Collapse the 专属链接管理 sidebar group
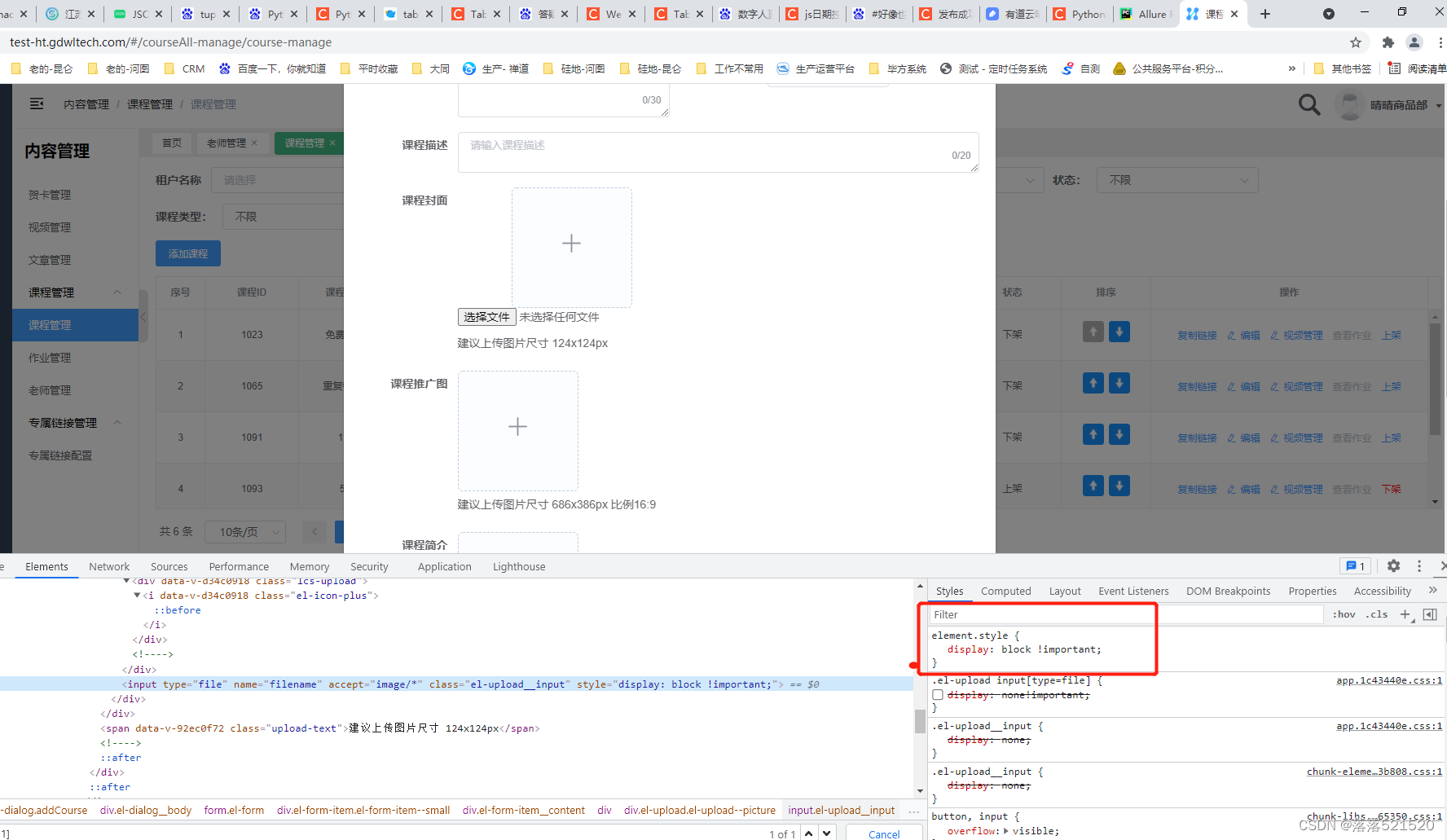1447x840 pixels. 117,423
